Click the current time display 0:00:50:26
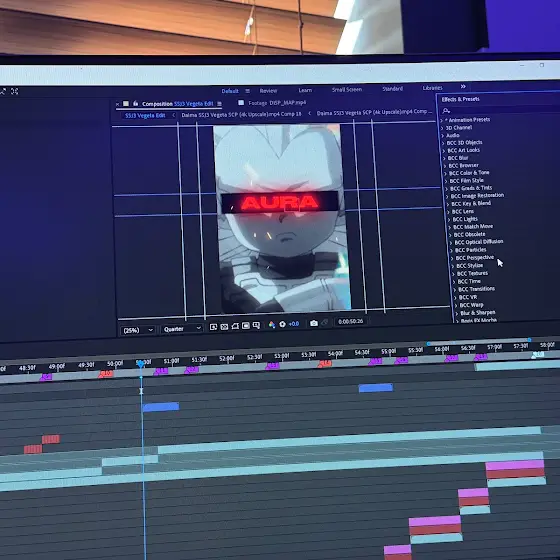560x560 pixels. click(350, 321)
